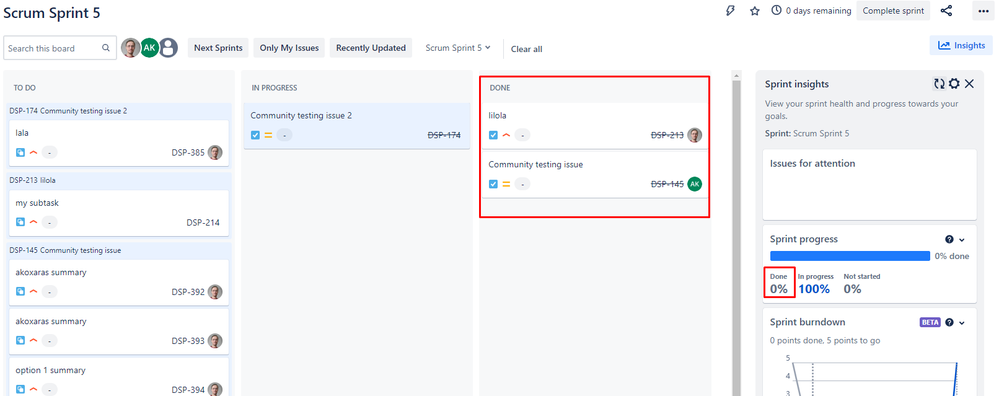This screenshot has width=999, height=396.
Task: Open the DSP-385 issue key link
Action: [188, 153]
